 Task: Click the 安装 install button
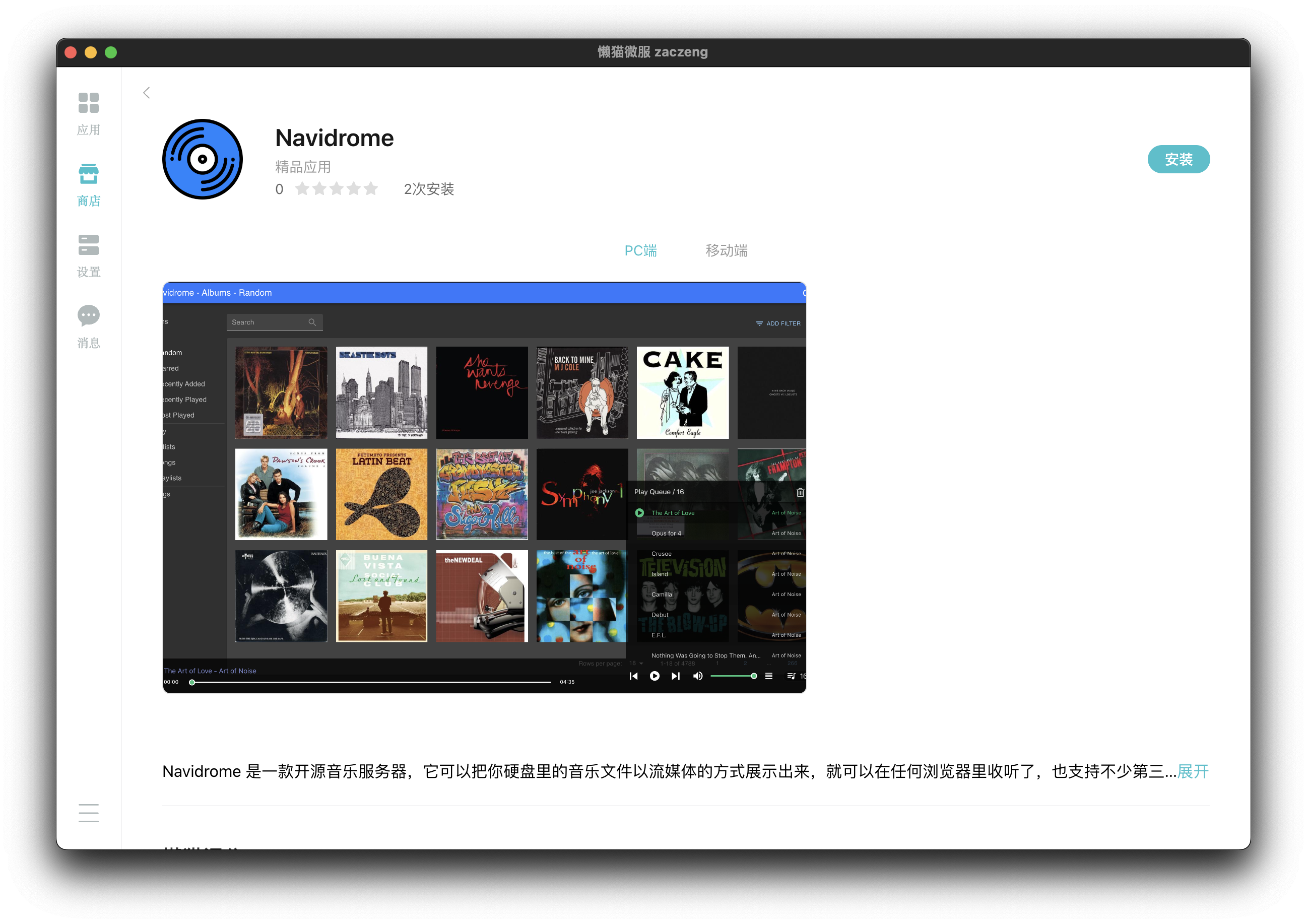[x=1179, y=159]
